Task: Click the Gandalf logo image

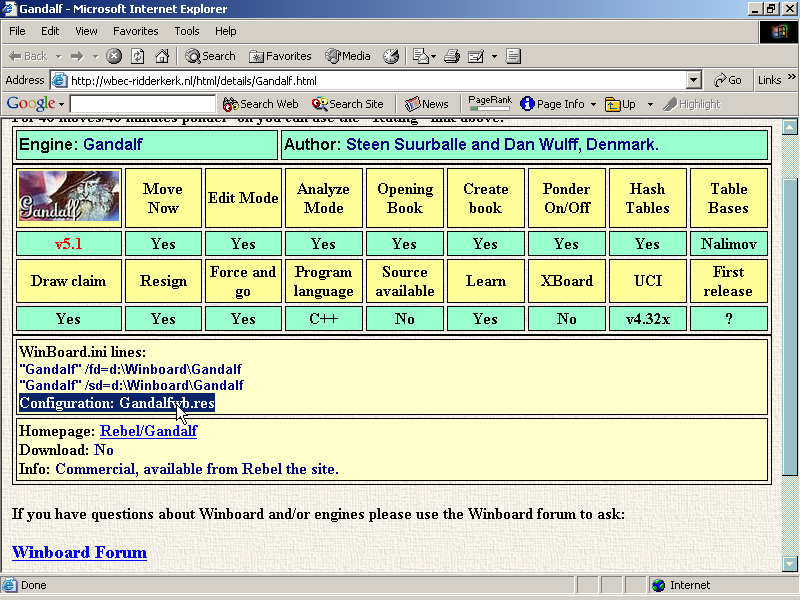Action: point(69,196)
